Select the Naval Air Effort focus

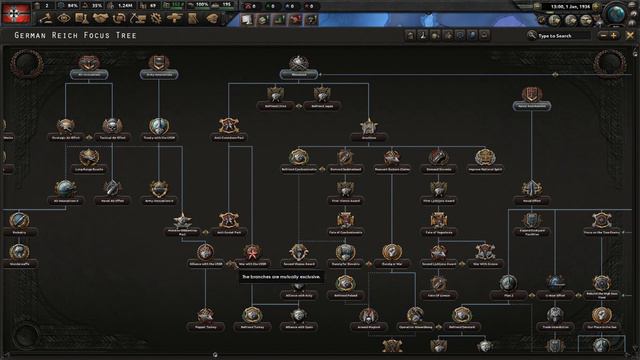tap(112, 193)
